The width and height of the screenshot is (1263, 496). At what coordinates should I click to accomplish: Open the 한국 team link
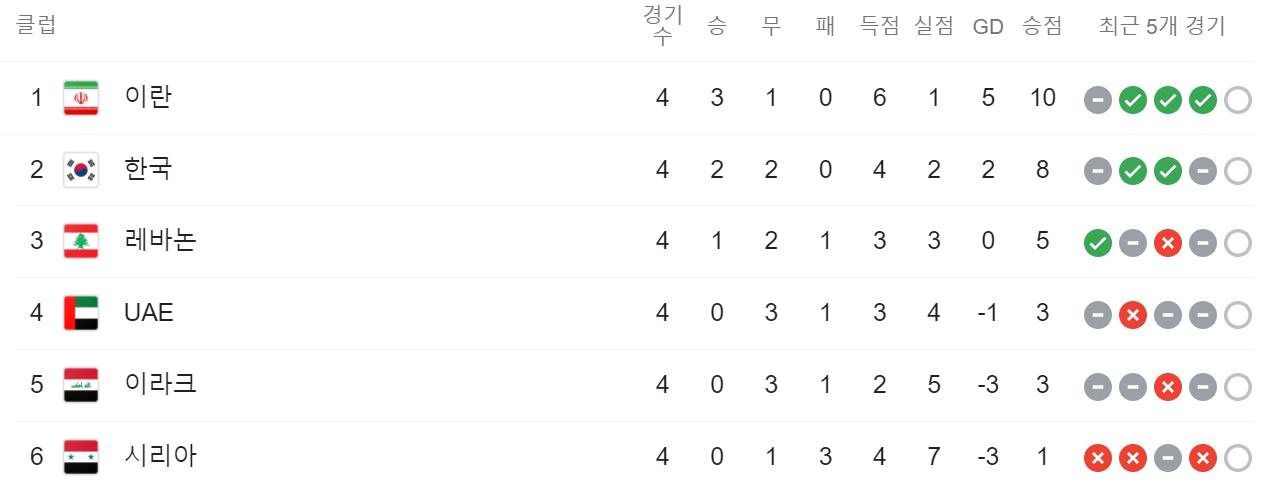click(148, 169)
